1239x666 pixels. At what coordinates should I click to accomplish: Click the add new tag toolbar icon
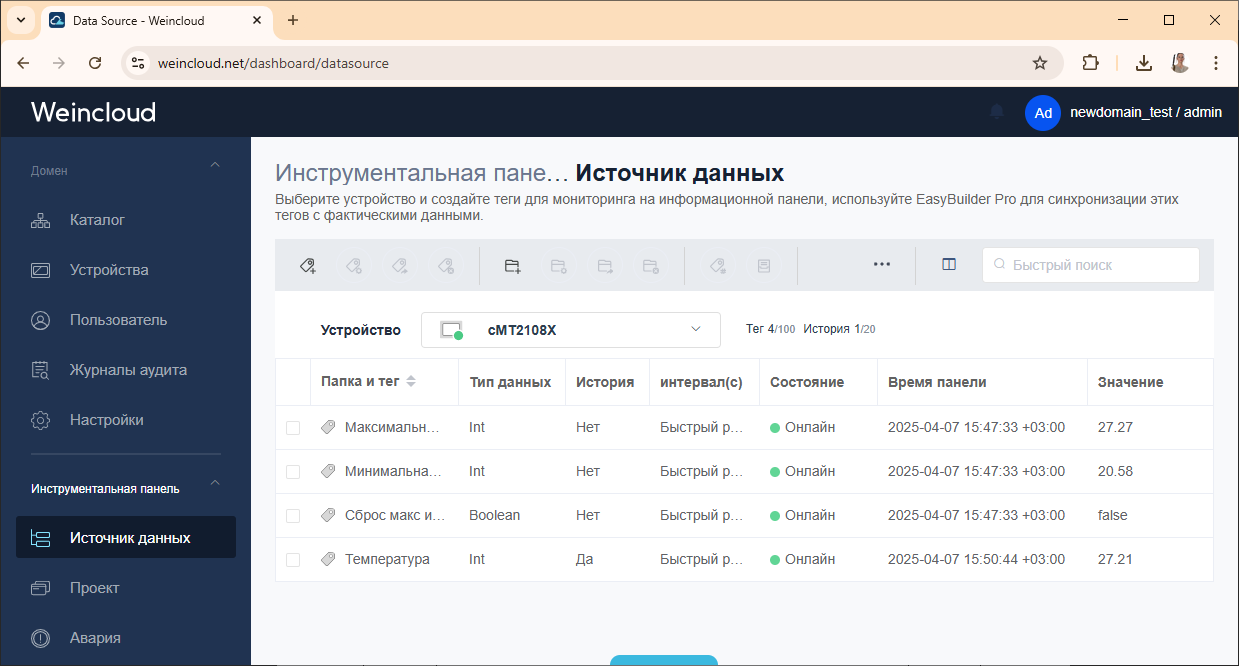(x=308, y=265)
